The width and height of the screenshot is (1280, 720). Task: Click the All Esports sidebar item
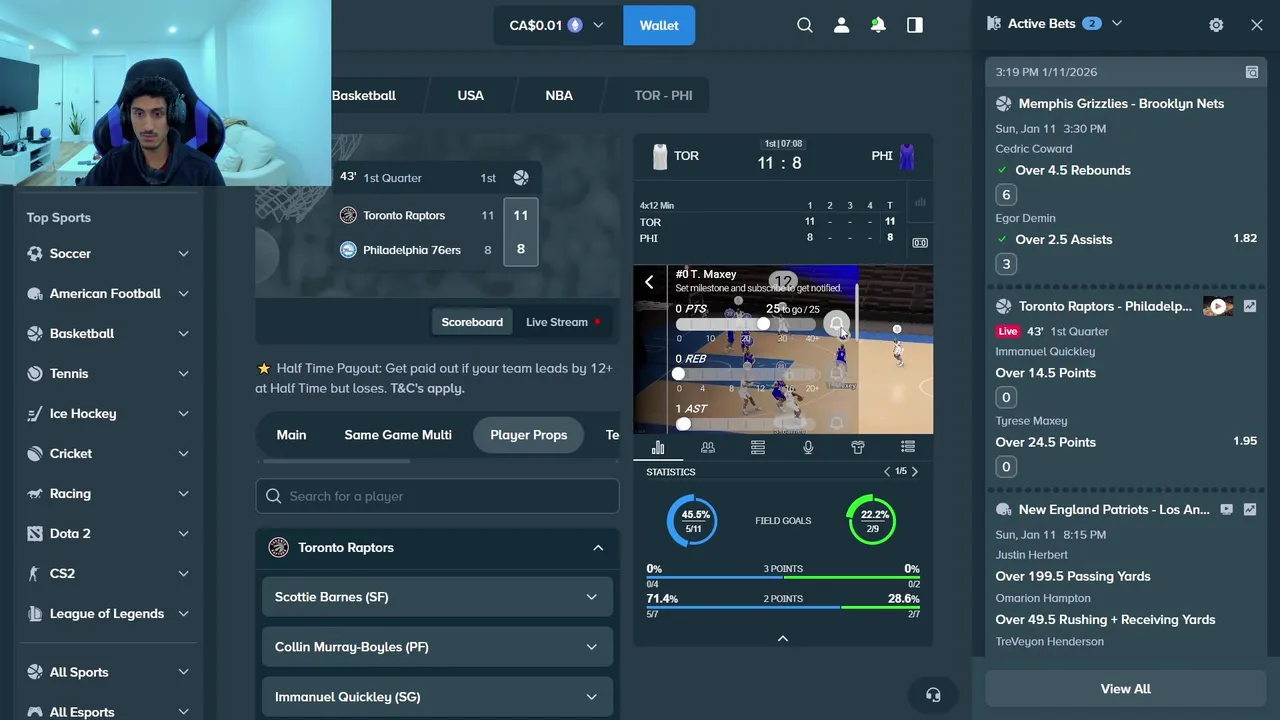(108, 712)
